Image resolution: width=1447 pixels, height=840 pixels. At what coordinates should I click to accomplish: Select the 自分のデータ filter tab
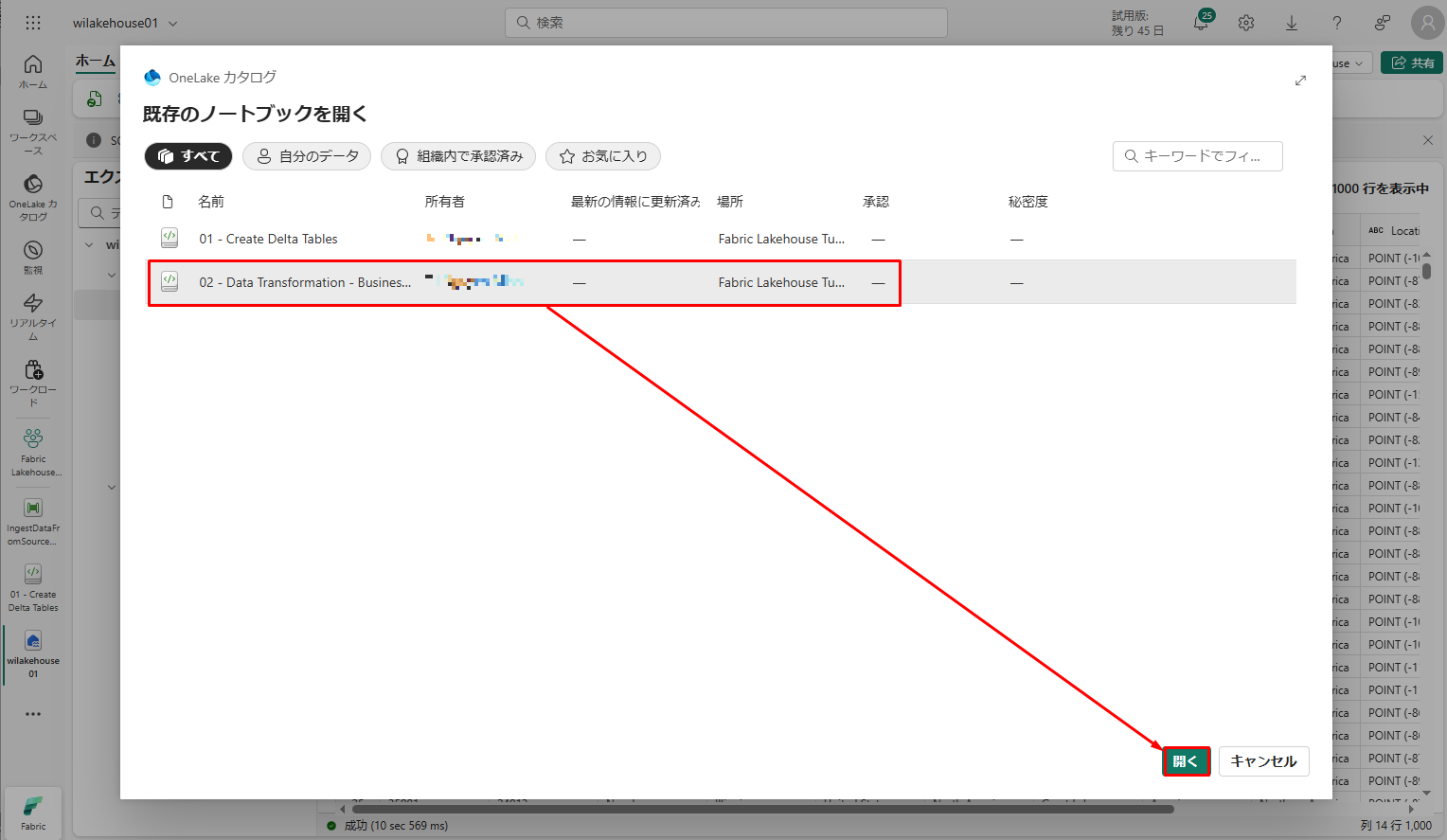[x=307, y=156]
